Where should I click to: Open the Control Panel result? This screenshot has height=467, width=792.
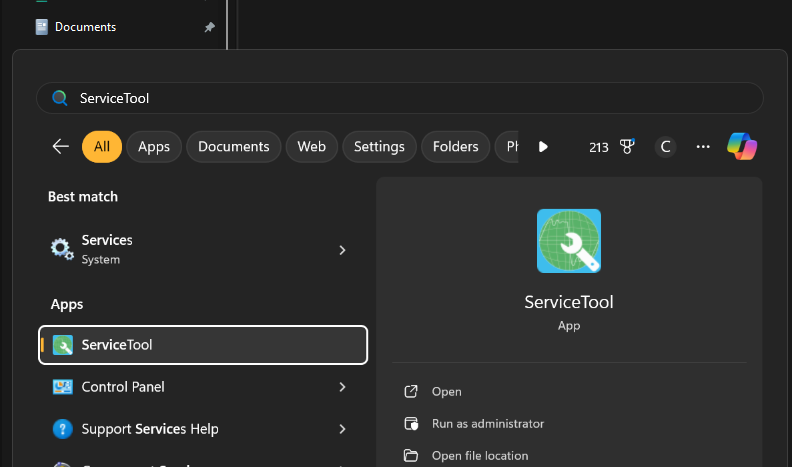pos(203,387)
